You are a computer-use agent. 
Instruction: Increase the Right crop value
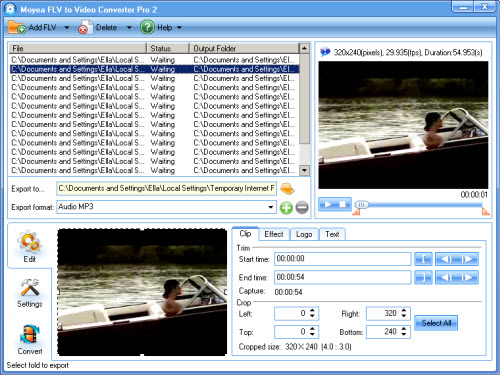[x=404, y=310]
